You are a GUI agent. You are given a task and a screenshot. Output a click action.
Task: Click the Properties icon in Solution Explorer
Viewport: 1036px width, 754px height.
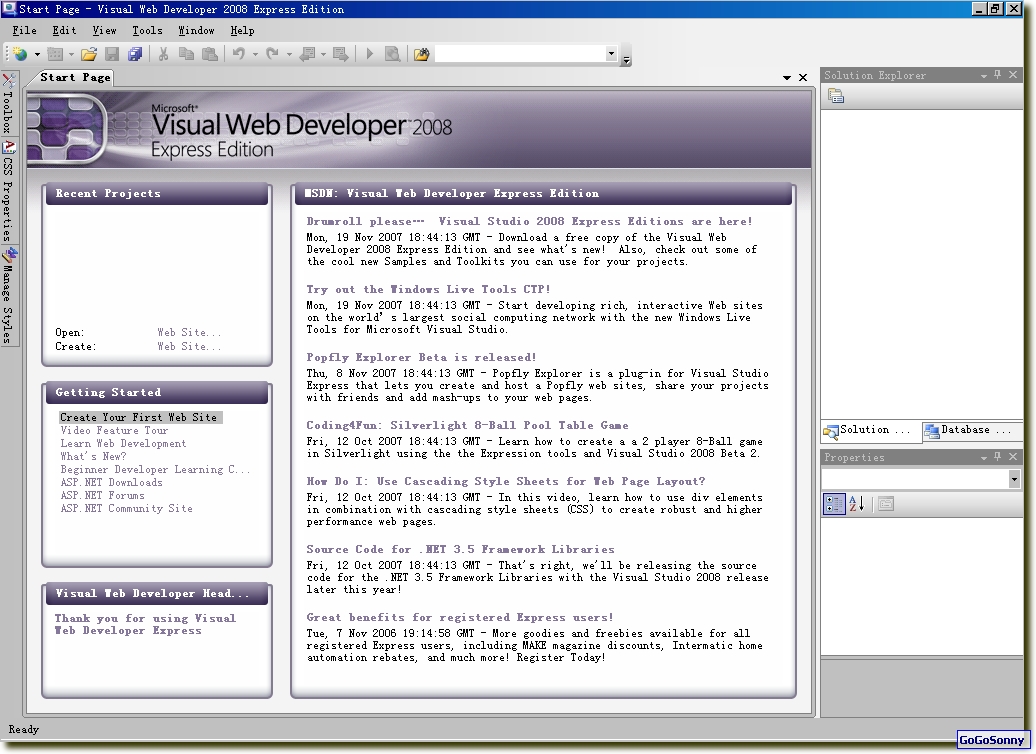click(x=836, y=96)
